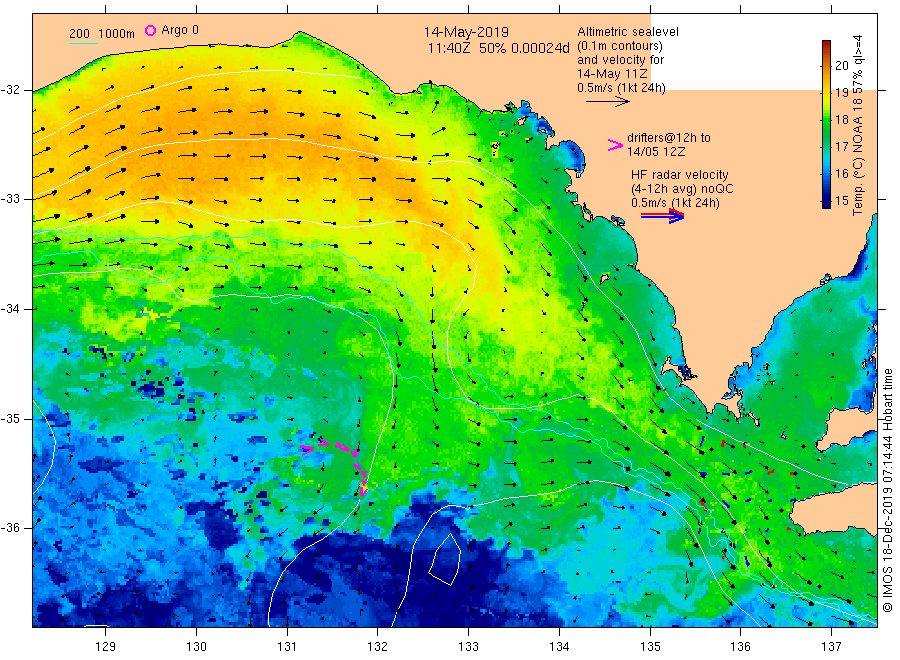Click the '(4-12h avg) noQC' legend text
The image size is (900, 660).
point(682,189)
